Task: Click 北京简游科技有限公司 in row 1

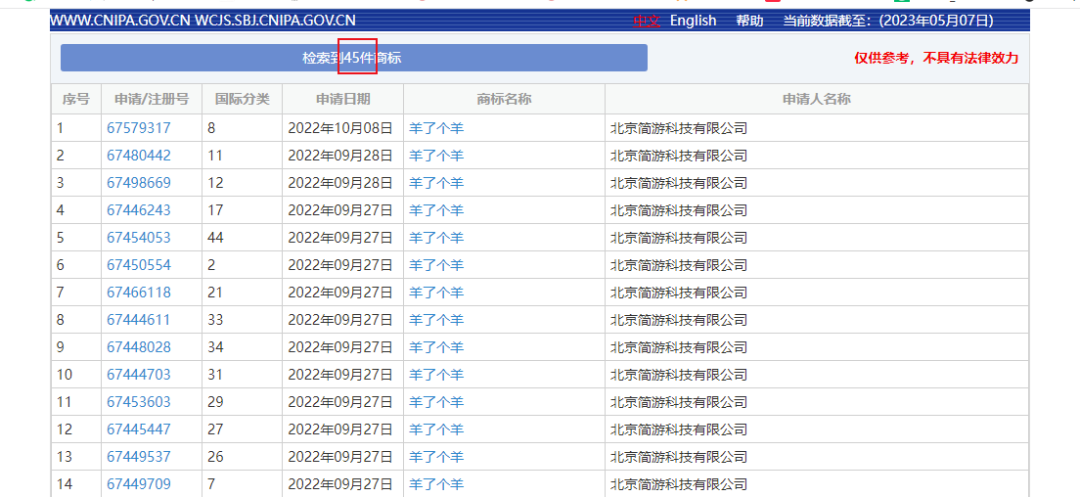Action: (x=678, y=128)
